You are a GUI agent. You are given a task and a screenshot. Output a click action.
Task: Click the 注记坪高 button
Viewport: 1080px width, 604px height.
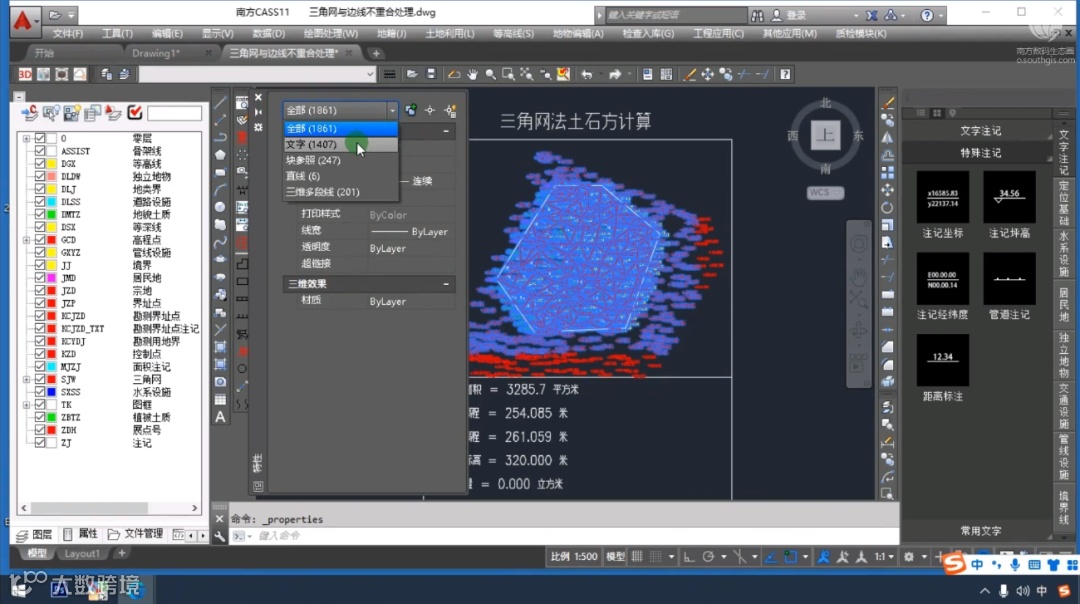click(x=1009, y=205)
